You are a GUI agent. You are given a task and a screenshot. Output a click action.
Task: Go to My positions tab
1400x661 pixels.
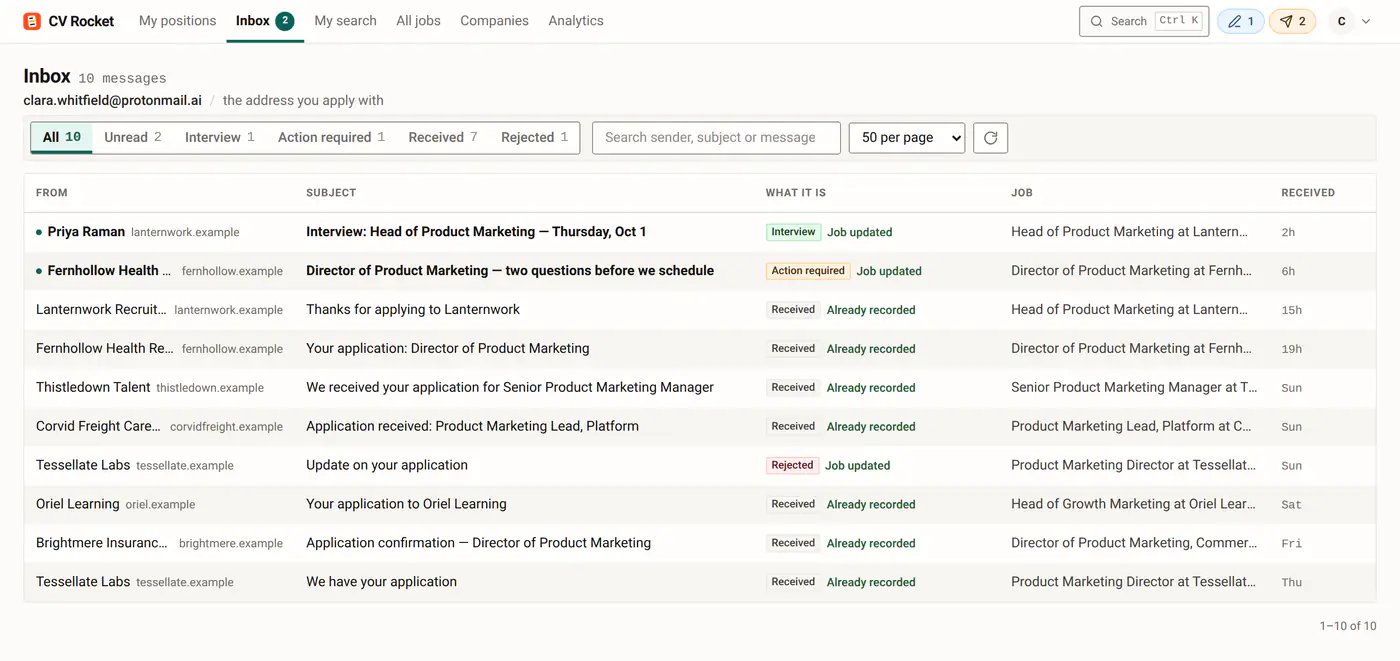(177, 20)
